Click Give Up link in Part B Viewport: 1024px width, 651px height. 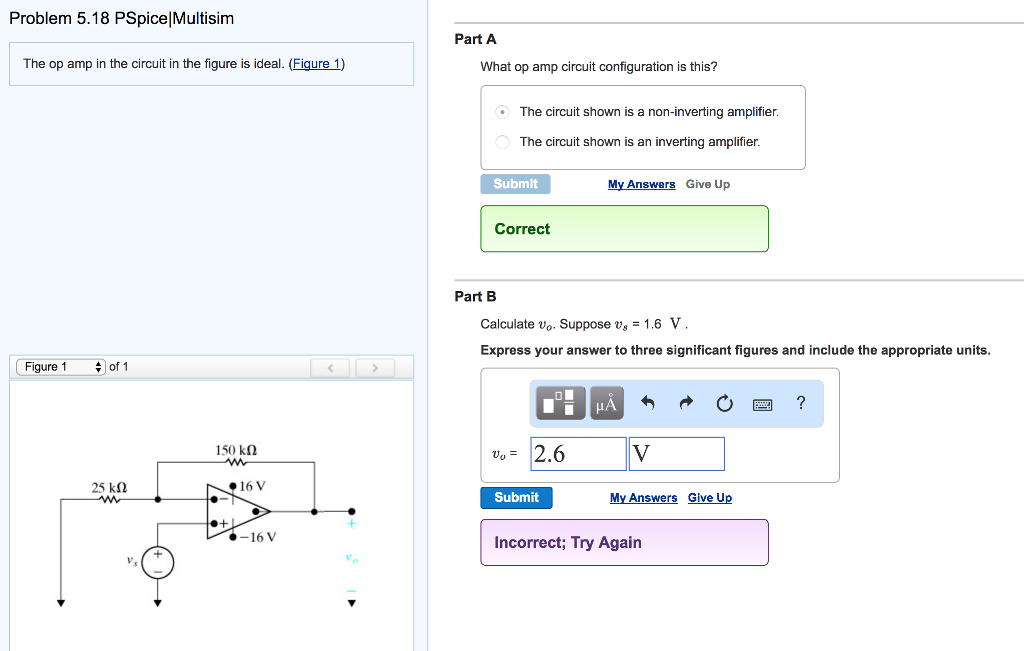710,498
